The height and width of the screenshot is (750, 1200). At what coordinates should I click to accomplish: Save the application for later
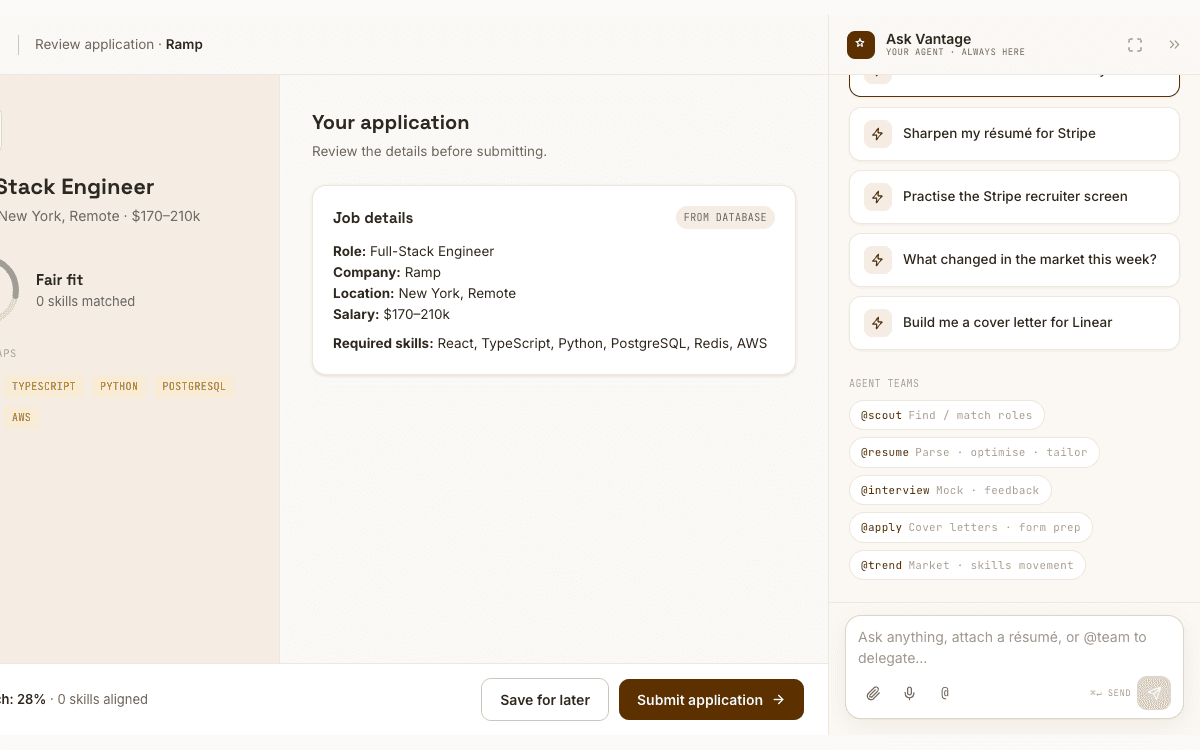coord(545,700)
